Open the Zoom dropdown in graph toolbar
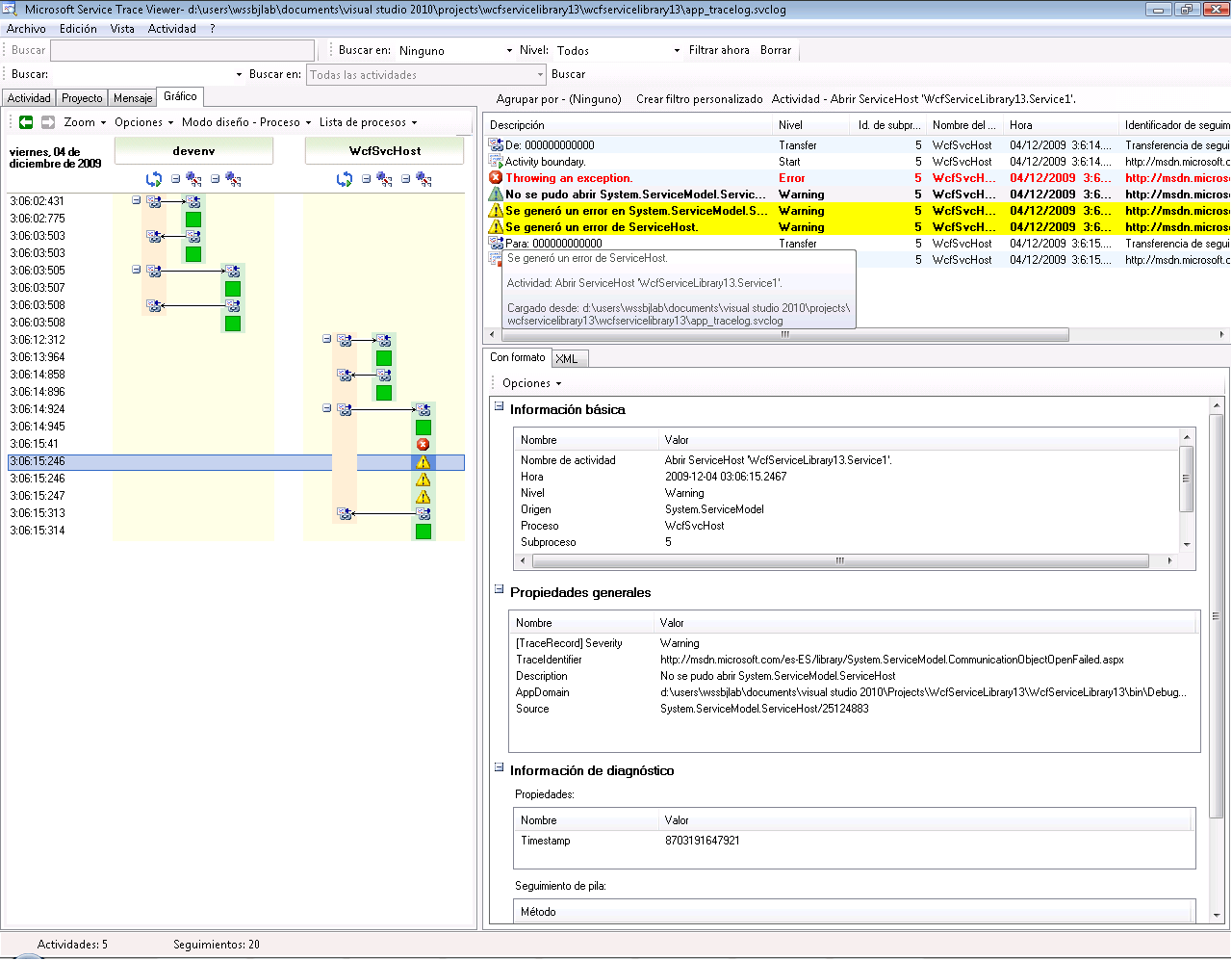 [86, 122]
